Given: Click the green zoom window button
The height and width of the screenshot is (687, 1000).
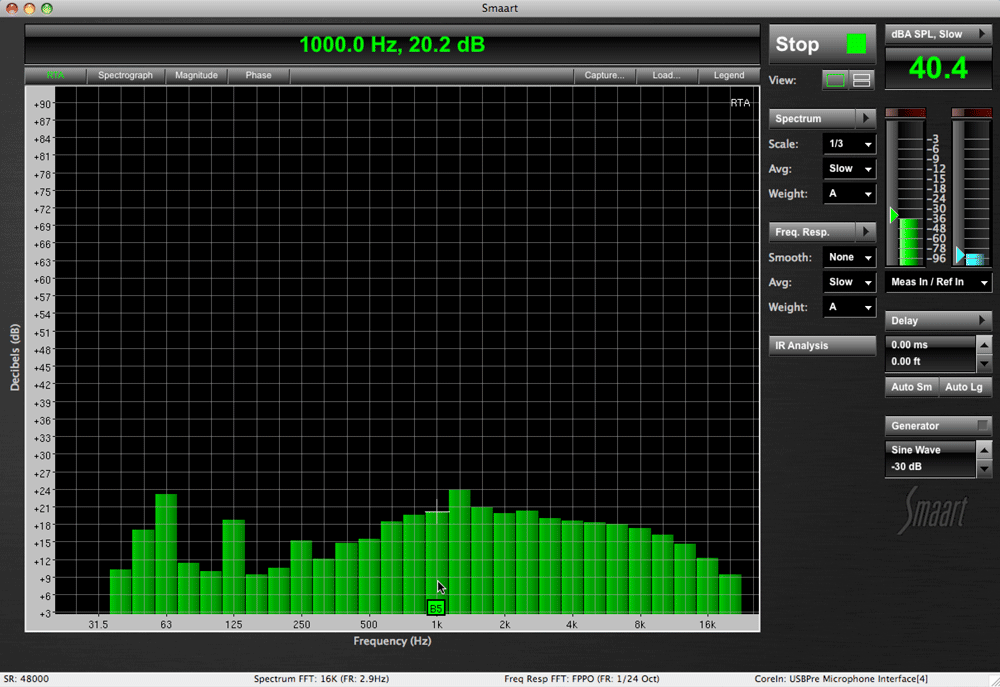Looking at the screenshot, I should (47, 8).
